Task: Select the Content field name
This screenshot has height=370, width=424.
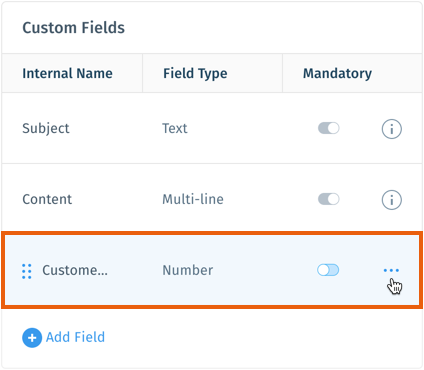Action: click(47, 199)
